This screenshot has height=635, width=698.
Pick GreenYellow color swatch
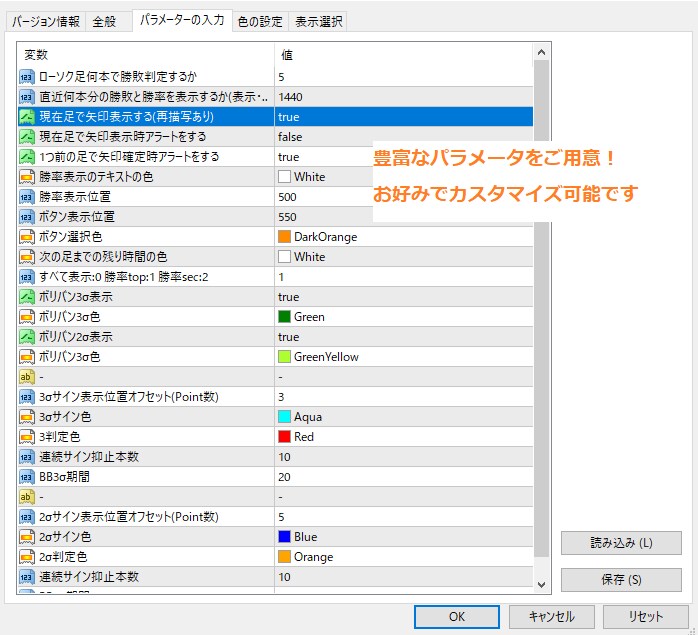point(284,357)
